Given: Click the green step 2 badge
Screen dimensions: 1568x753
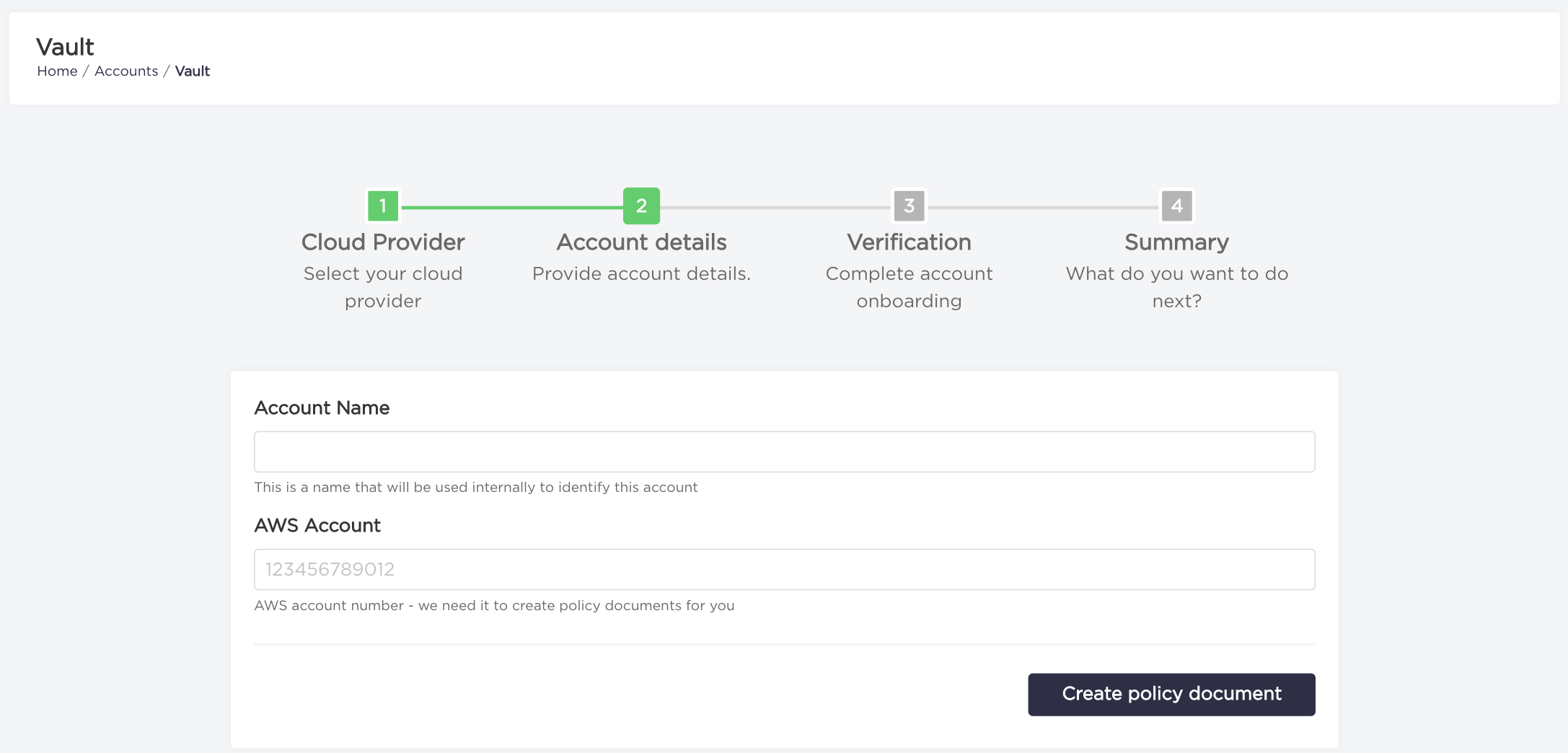Looking at the screenshot, I should [640, 205].
